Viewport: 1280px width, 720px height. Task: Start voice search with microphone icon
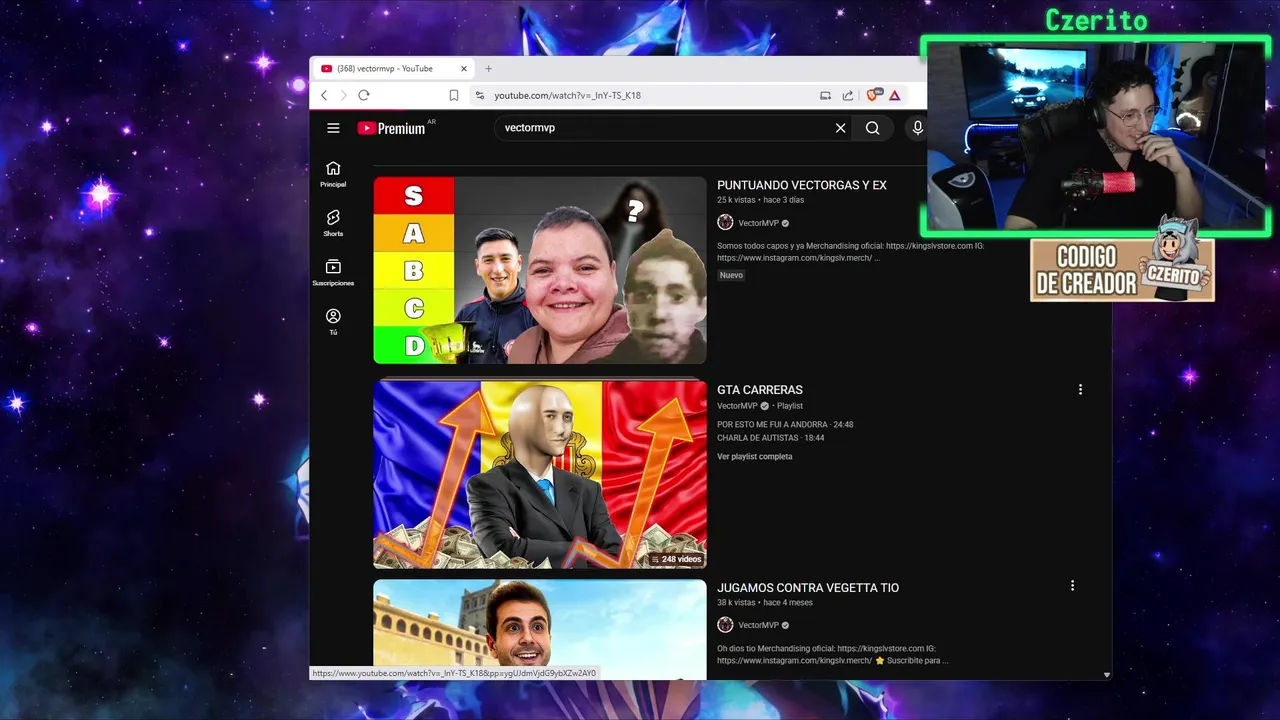pos(917,128)
